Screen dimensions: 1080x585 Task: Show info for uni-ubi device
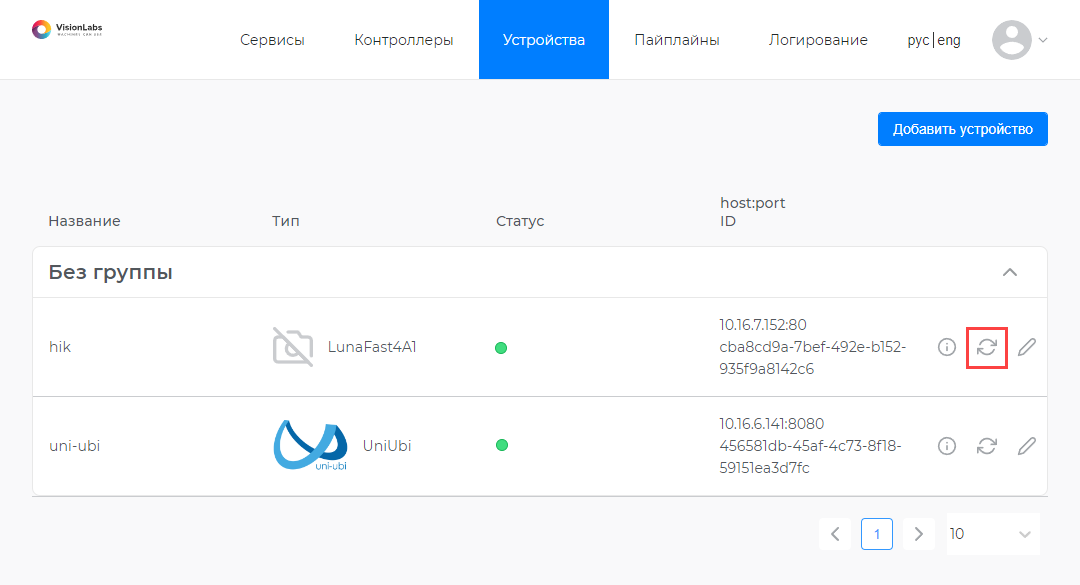point(947,447)
